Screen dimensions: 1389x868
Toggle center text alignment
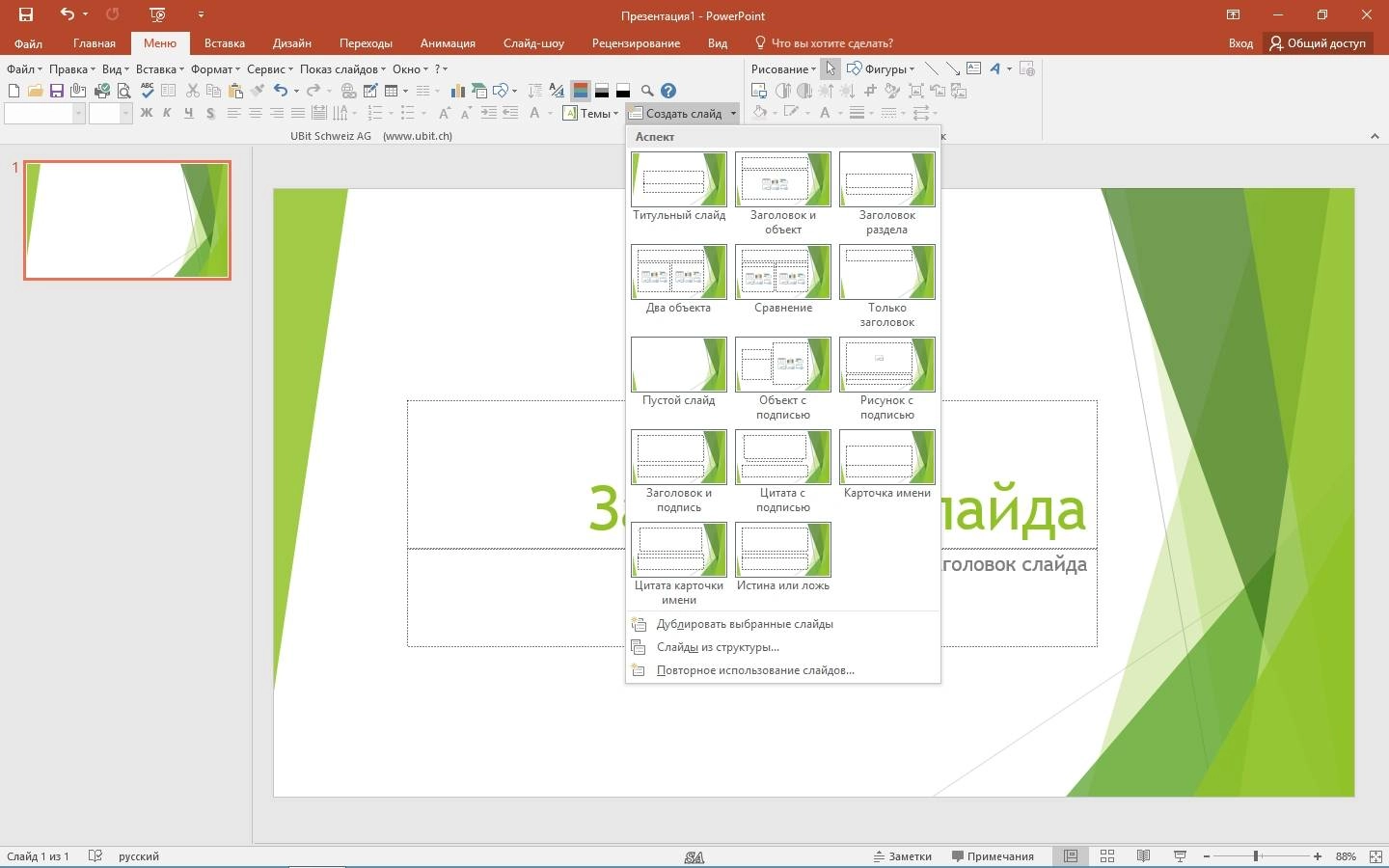point(255,113)
